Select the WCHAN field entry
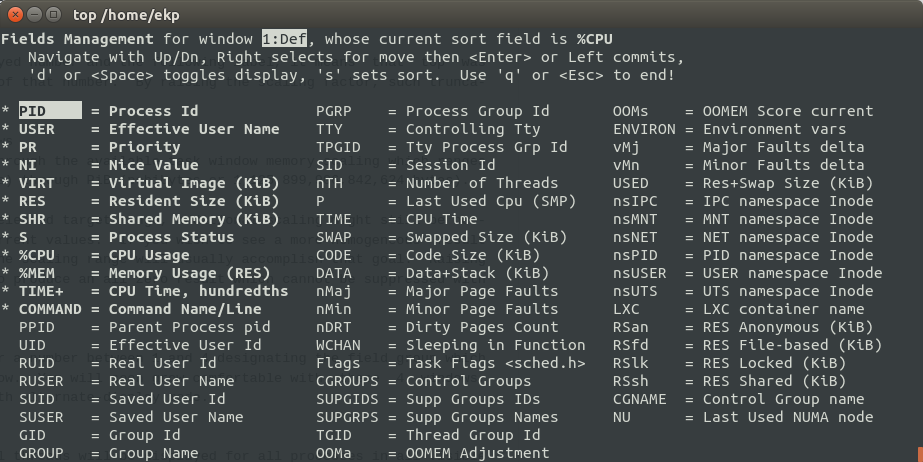 450,345
